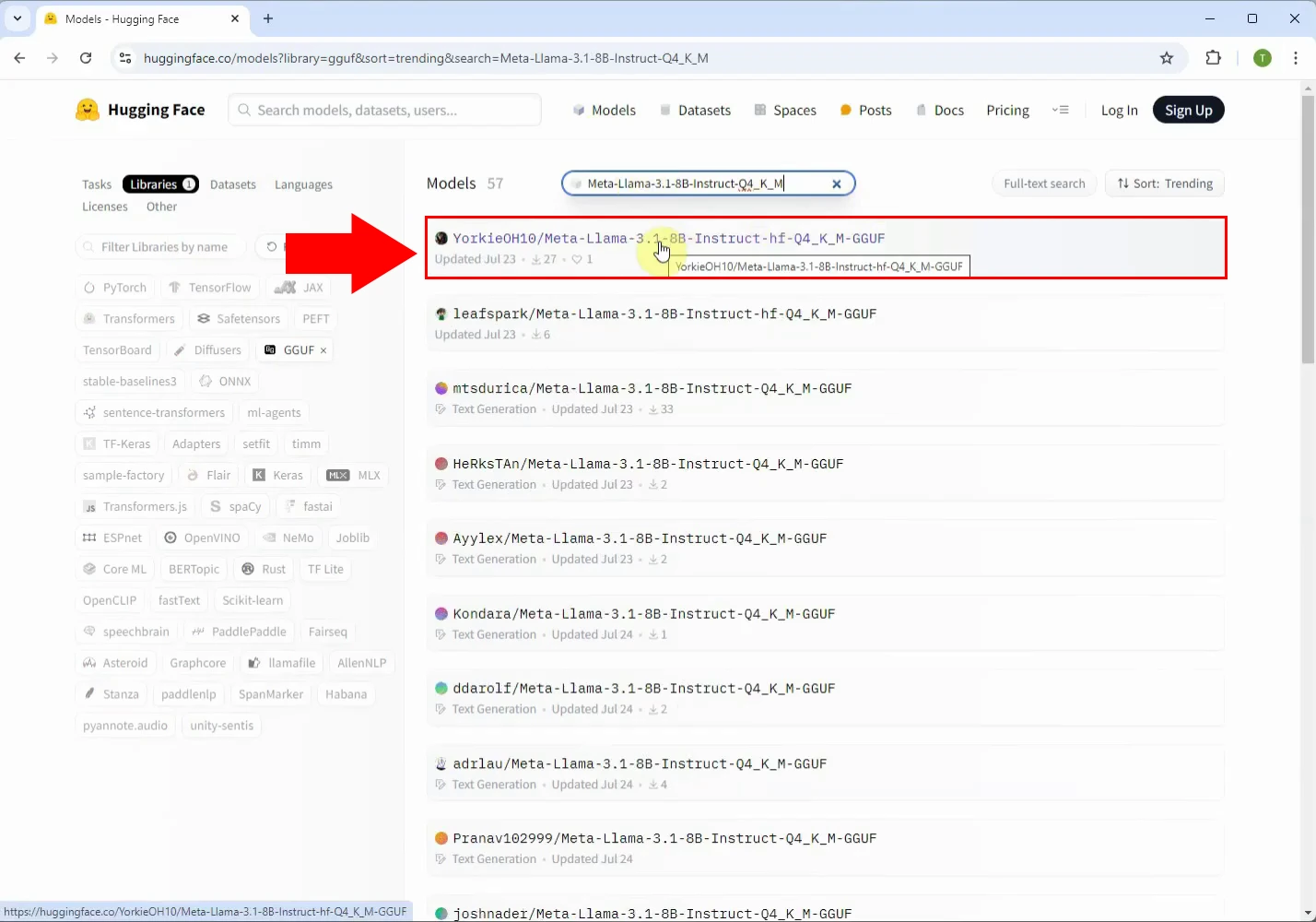The height and width of the screenshot is (922, 1316).
Task: Open a new browser tab with plus
Action: [x=268, y=18]
